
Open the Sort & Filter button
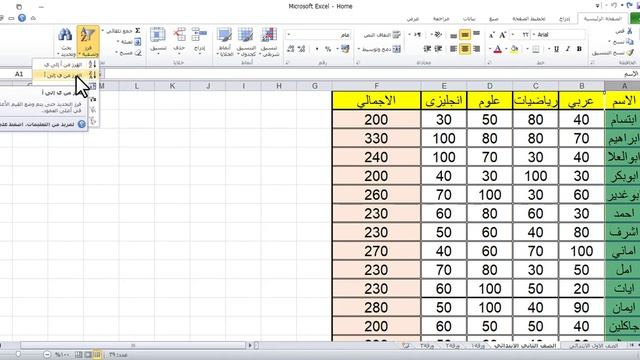click(x=88, y=42)
